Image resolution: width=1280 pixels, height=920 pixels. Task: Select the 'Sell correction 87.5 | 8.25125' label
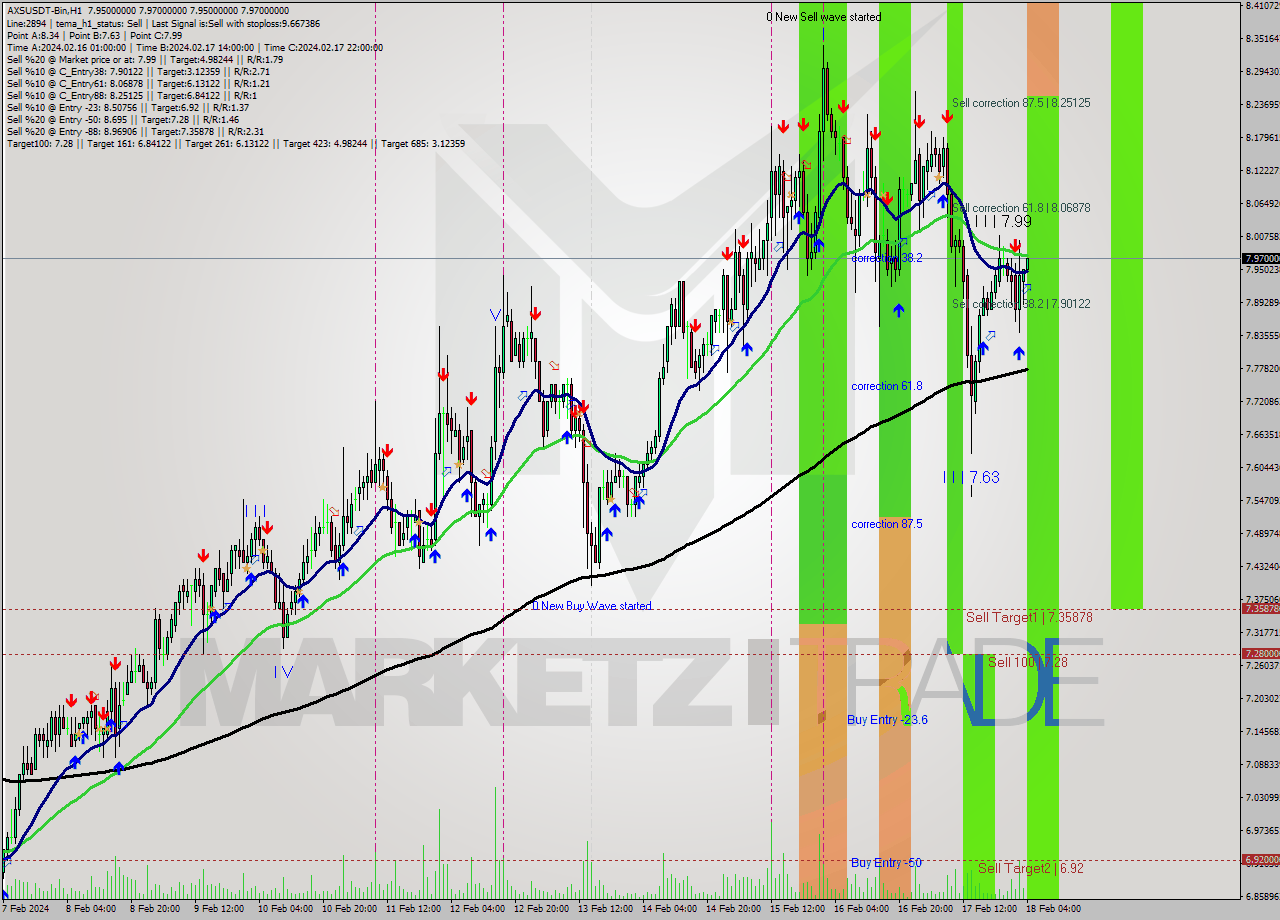[x=1021, y=103]
